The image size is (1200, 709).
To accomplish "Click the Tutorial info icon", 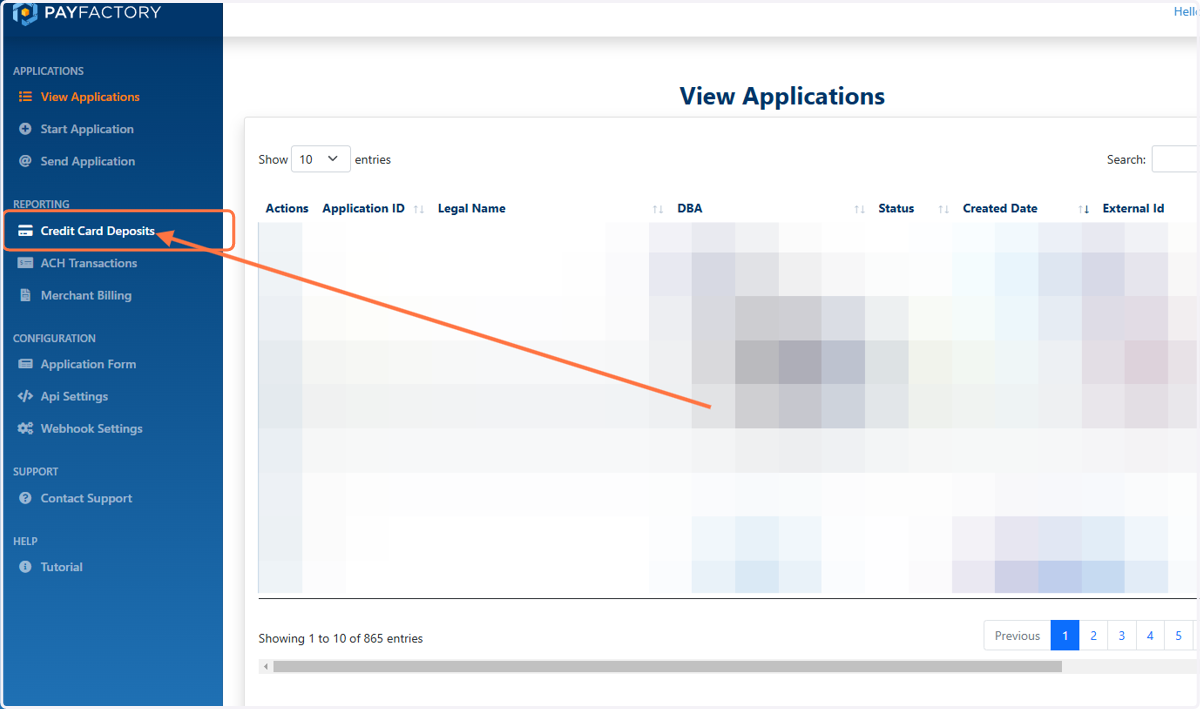I will 25,567.
